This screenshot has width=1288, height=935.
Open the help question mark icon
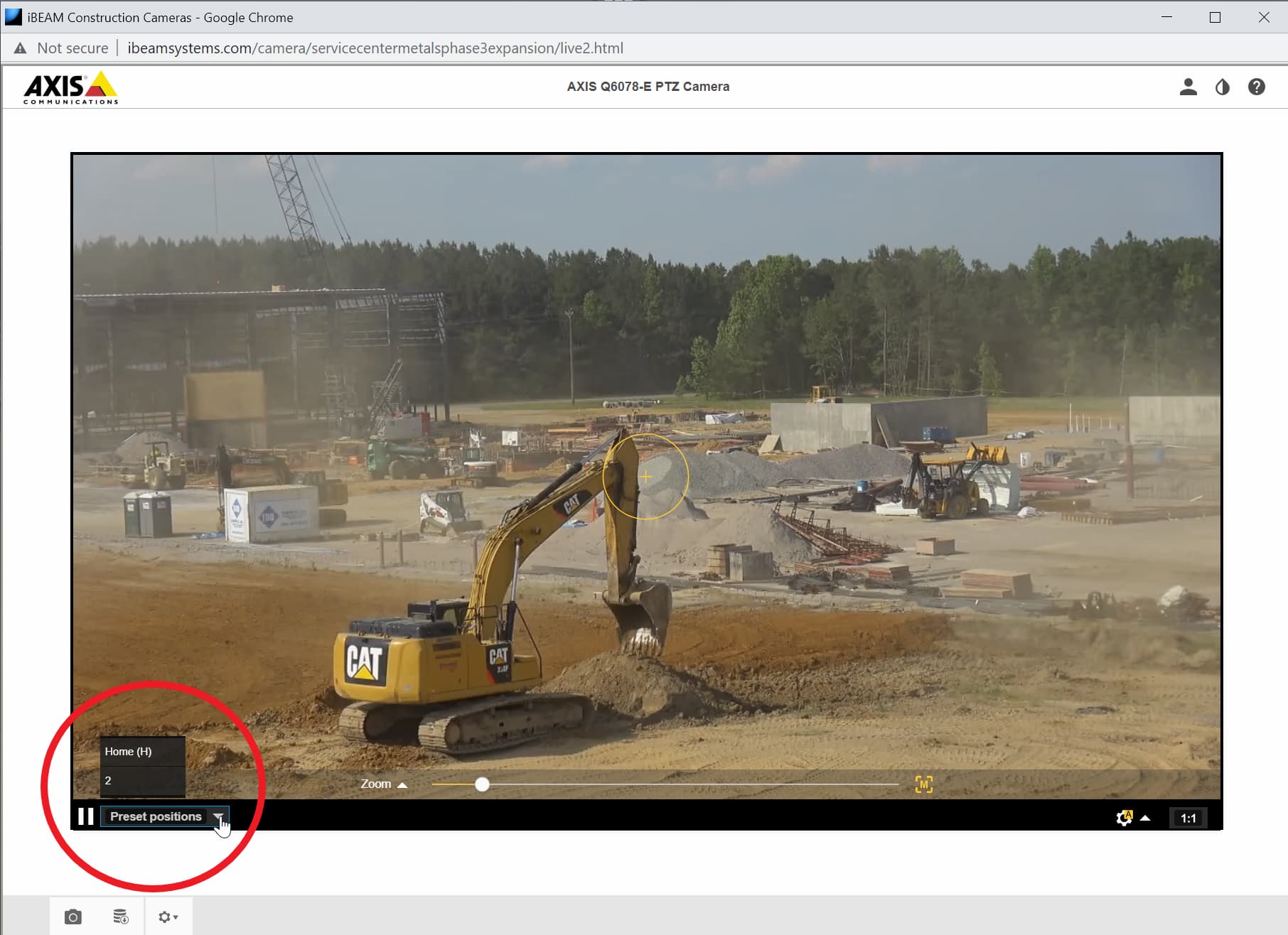tap(1256, 87)
